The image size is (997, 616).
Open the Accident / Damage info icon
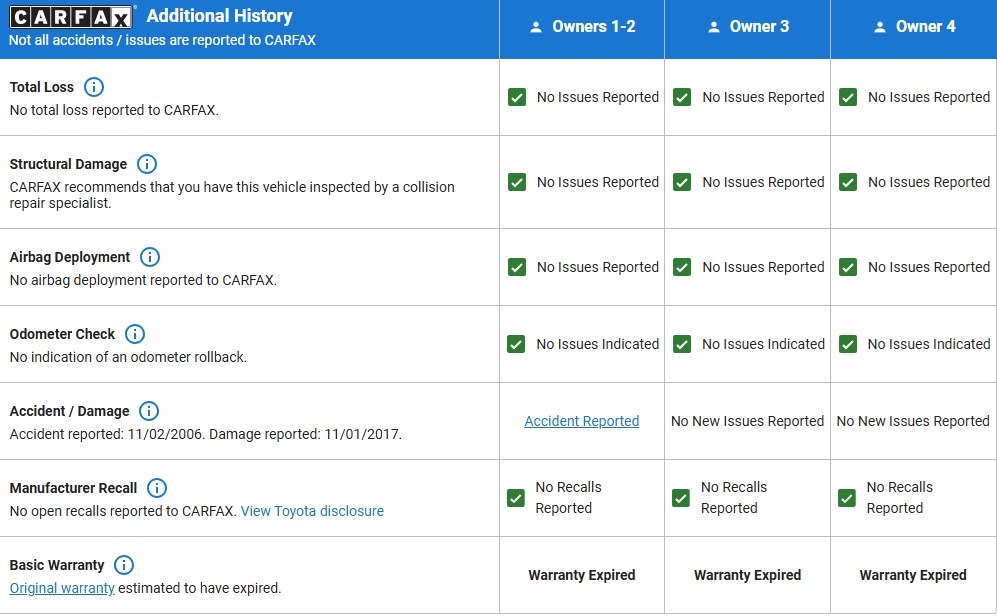click(149, 411)
